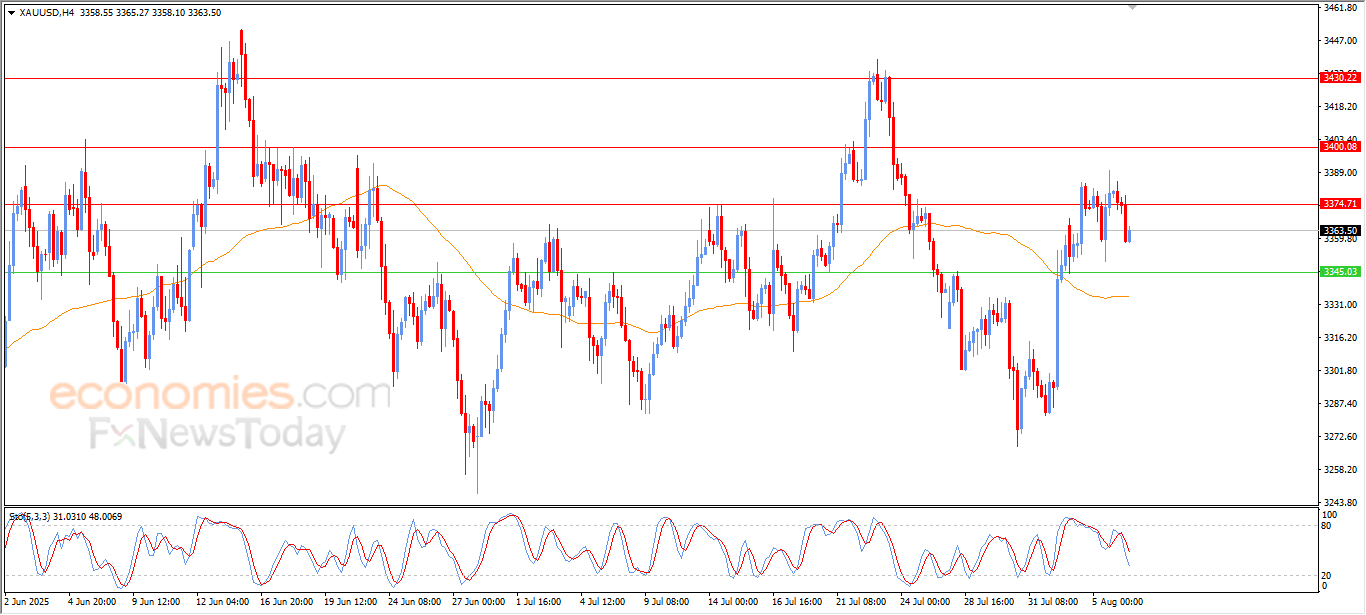Click the stochastic 100 level label

coord(1329,514)
